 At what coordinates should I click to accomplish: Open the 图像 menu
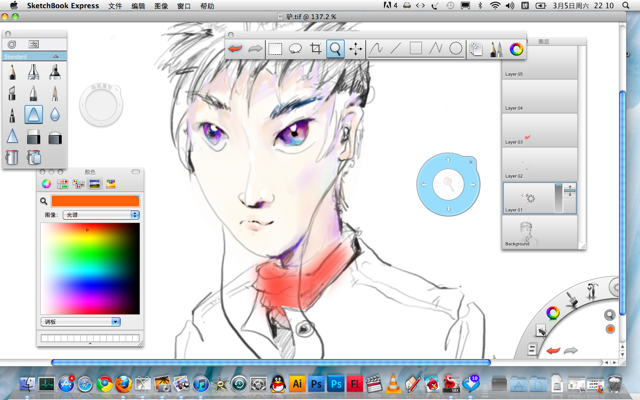point(161,6)
